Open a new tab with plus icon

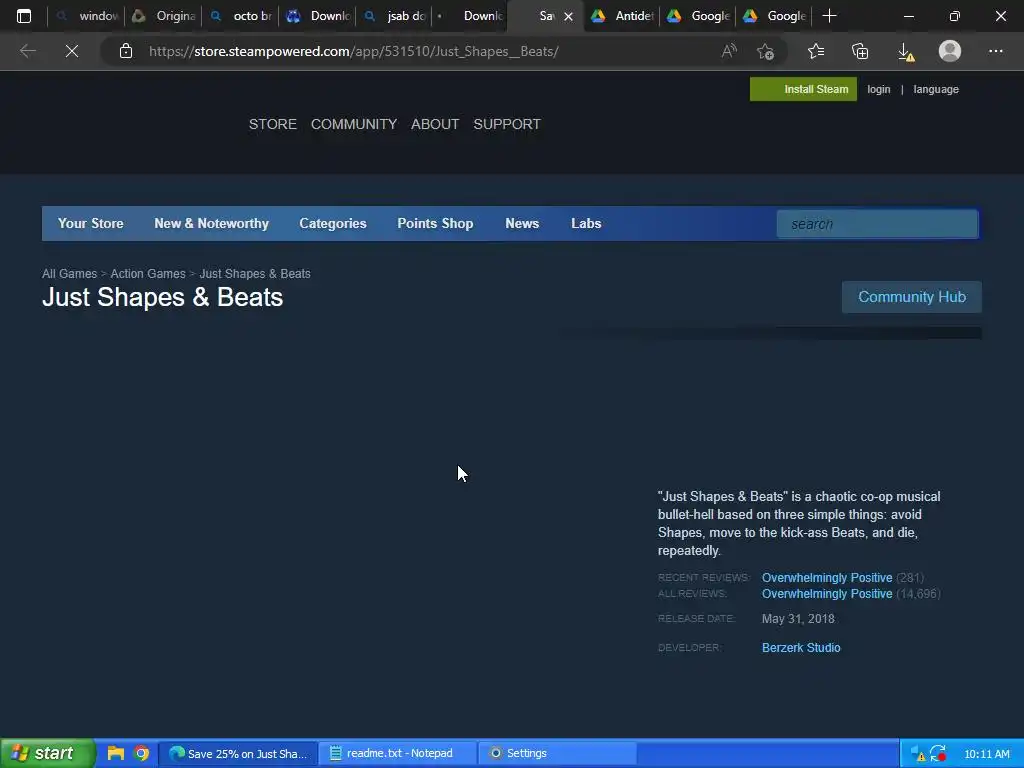(829, 16)
